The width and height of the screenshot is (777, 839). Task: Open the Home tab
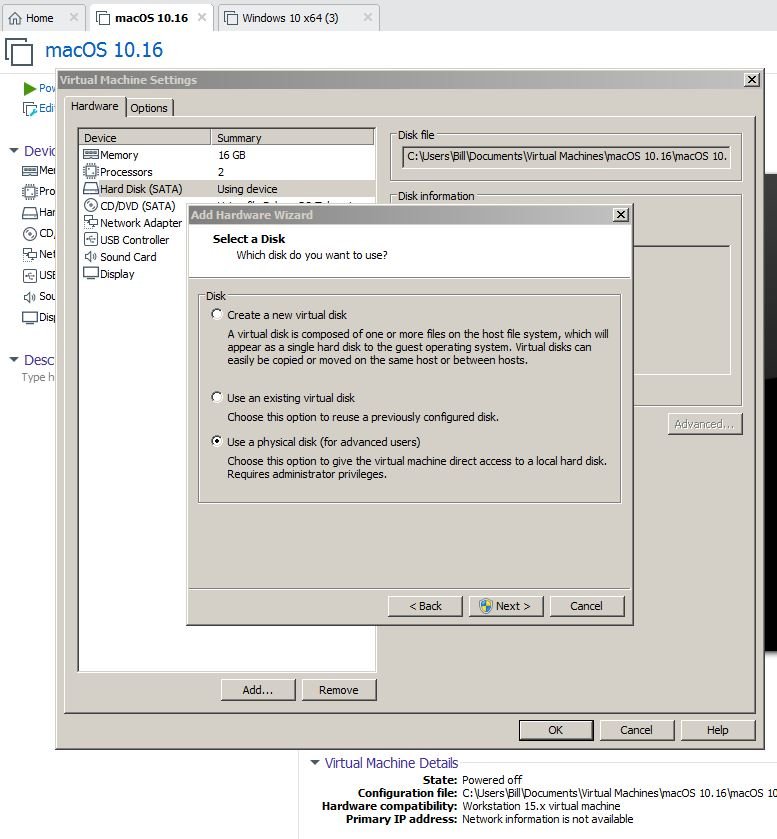39,18
